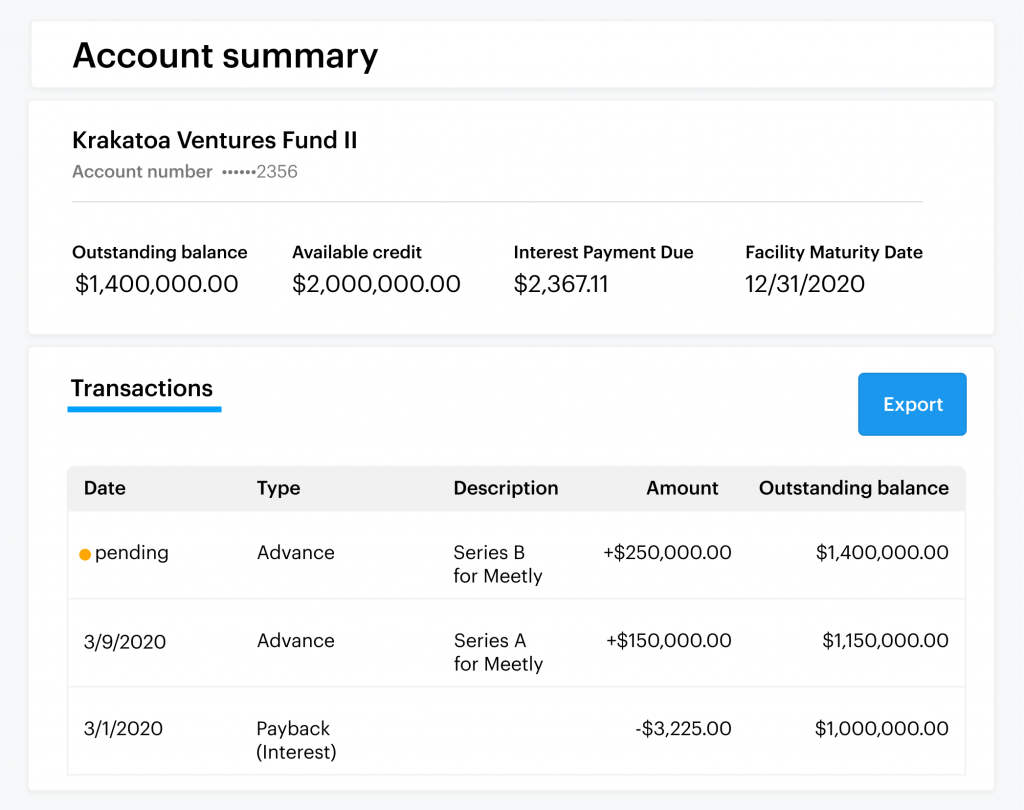Click the Account summary heading

tap(225, 55)
